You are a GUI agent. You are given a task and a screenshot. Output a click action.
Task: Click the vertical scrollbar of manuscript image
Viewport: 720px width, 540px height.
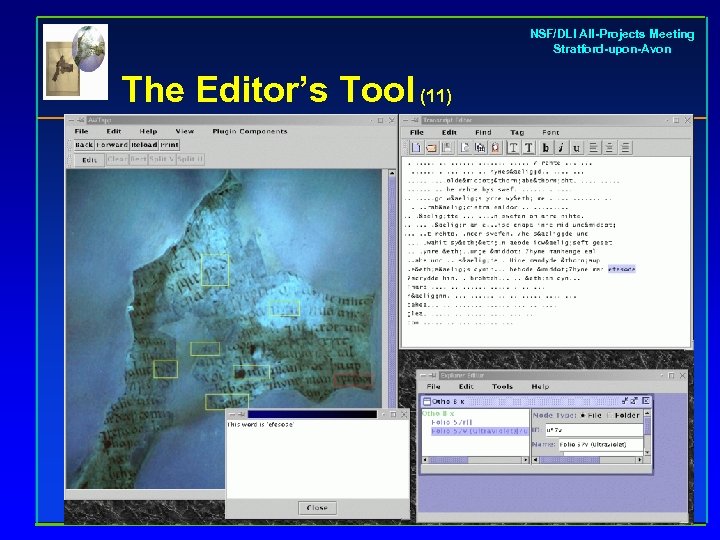point(392,289)
